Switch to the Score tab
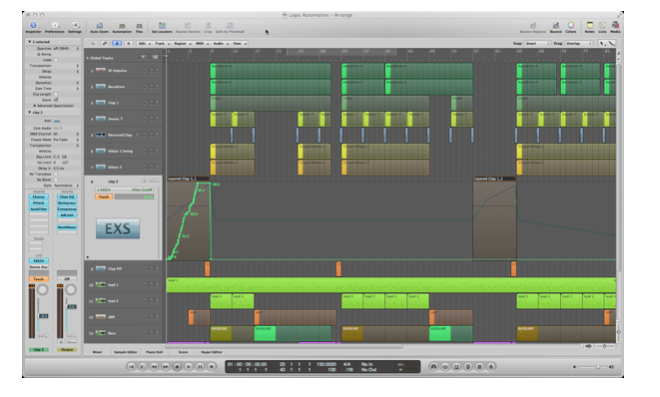This screenshot has width=660, height=397. pos(183,352)
